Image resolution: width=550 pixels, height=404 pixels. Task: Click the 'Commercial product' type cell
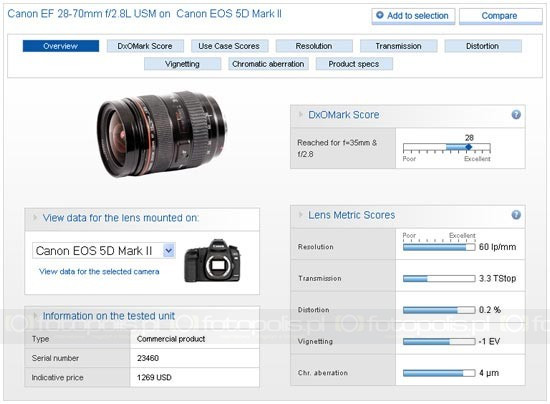[195, 339]
